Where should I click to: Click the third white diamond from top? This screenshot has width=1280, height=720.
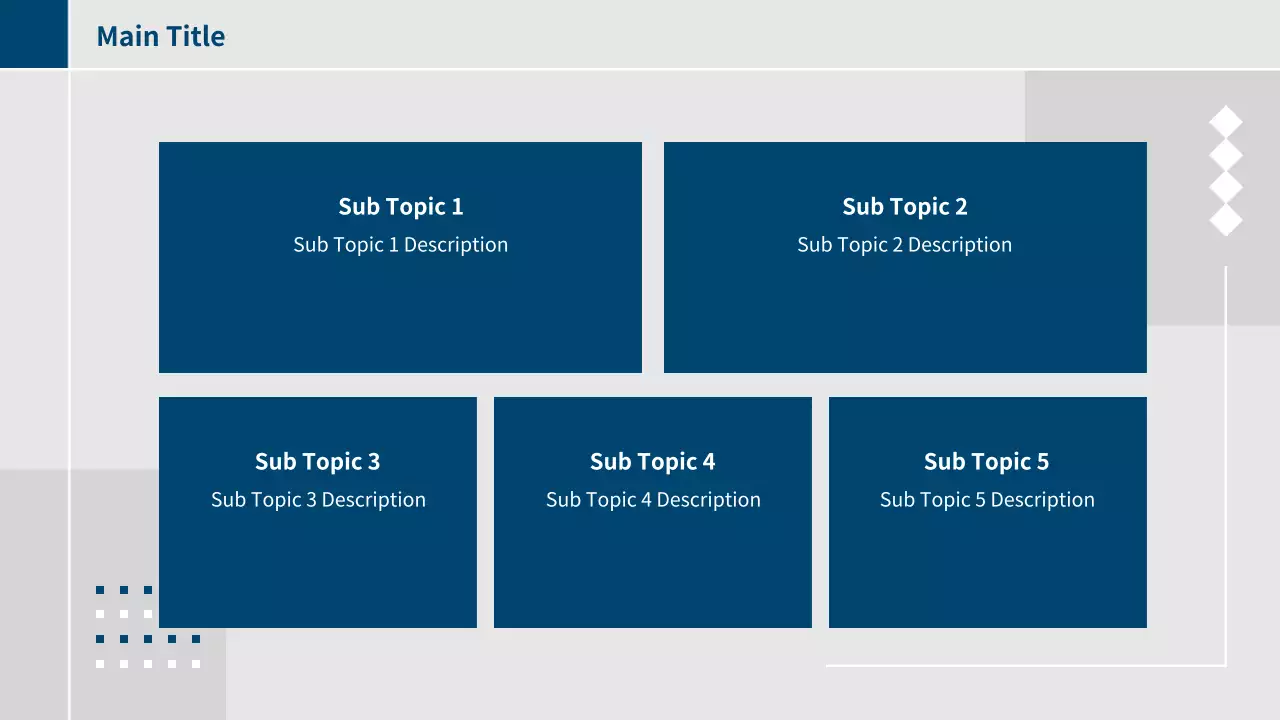click(x=1226, y=187)
